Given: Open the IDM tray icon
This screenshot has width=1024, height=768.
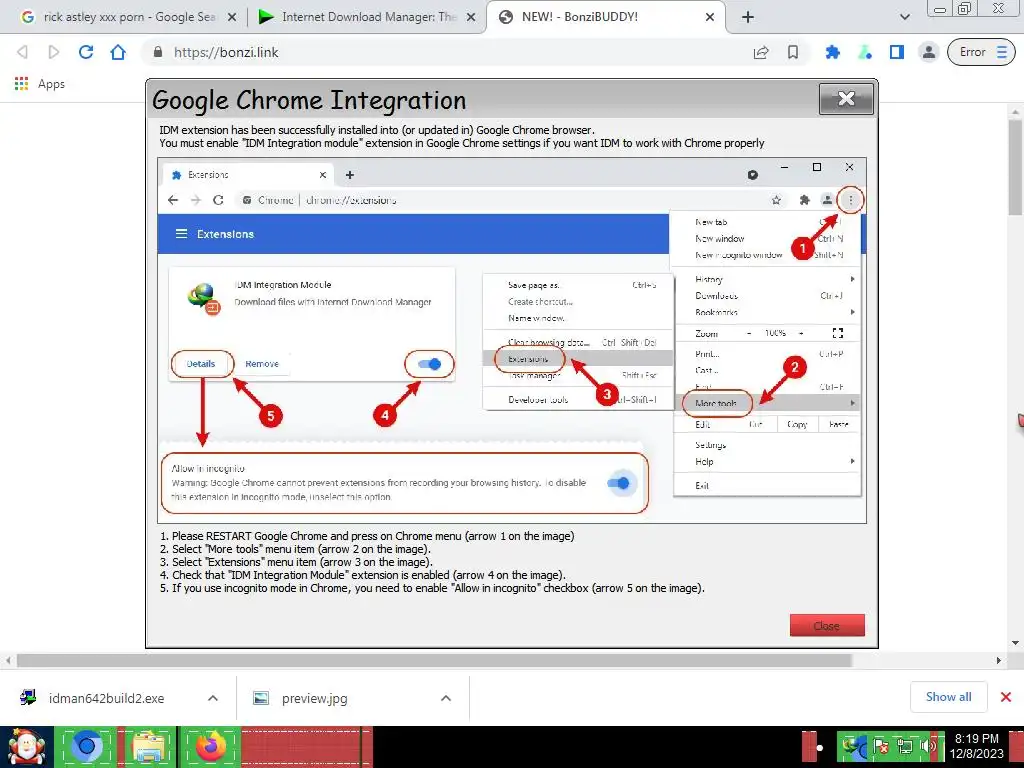Looking at the screenshot, I should coord(852,745).
